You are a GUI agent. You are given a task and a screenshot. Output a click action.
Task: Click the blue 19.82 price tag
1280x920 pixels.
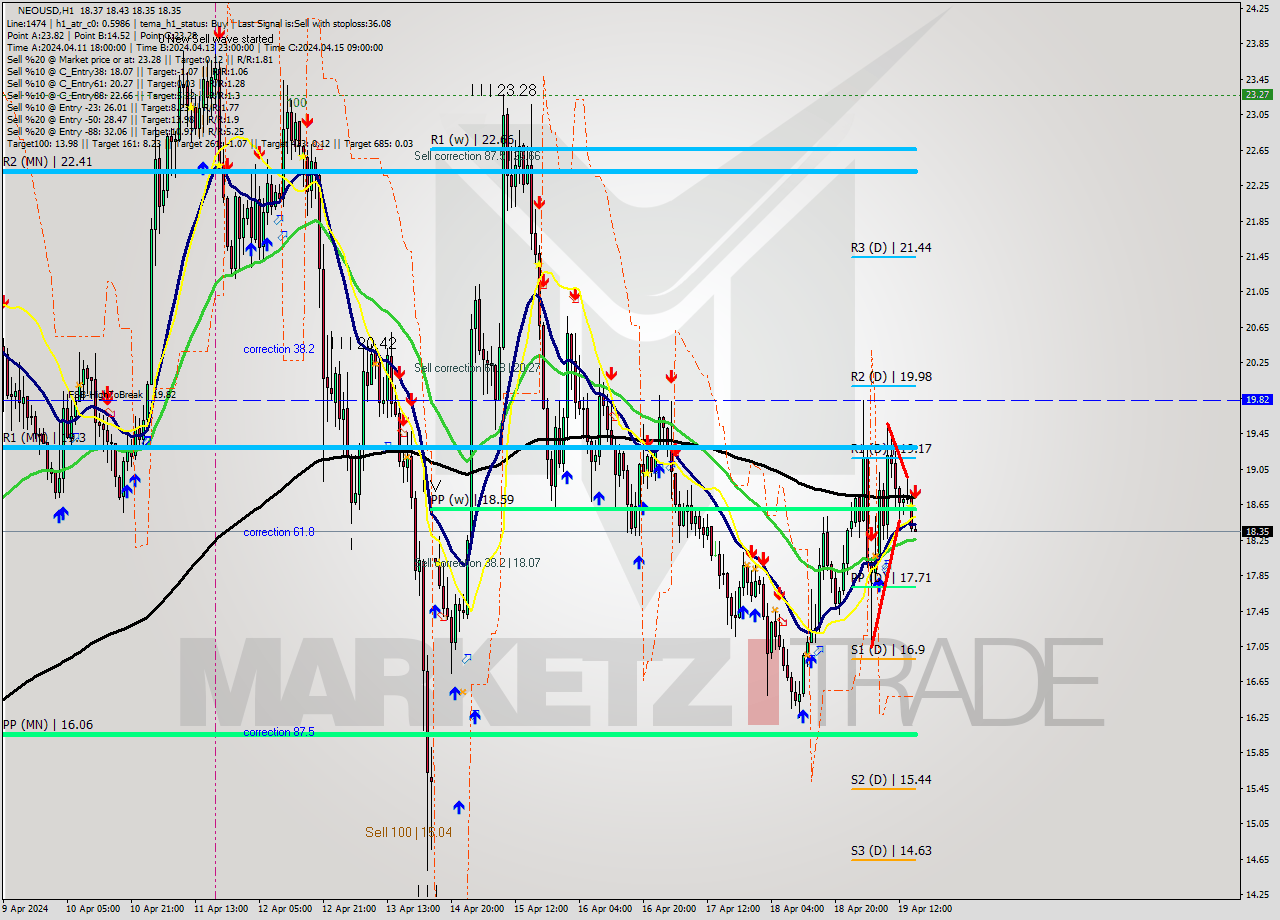[x=1256, y=398]
